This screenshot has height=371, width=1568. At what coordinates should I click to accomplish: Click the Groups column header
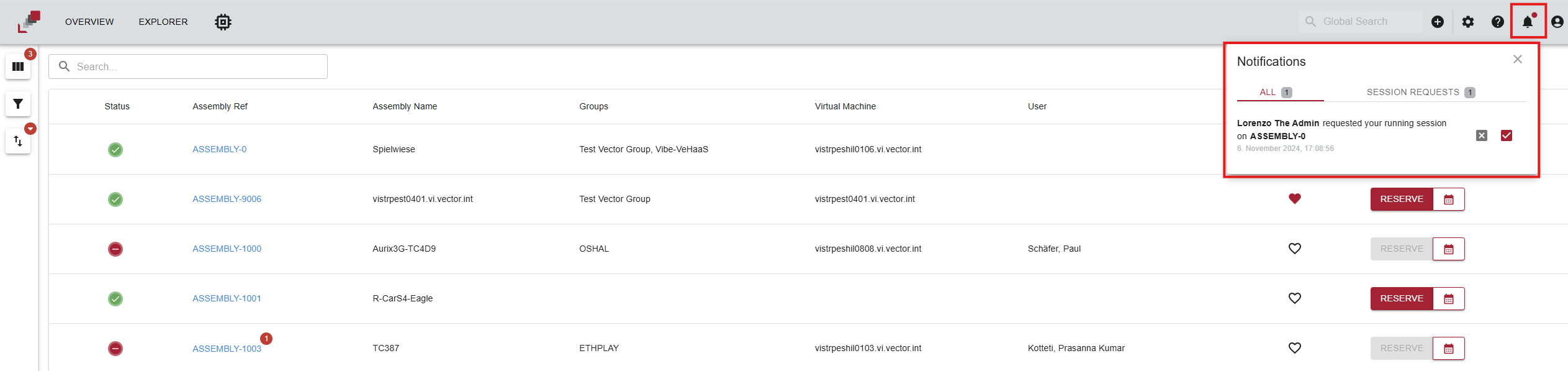[594, 106]
